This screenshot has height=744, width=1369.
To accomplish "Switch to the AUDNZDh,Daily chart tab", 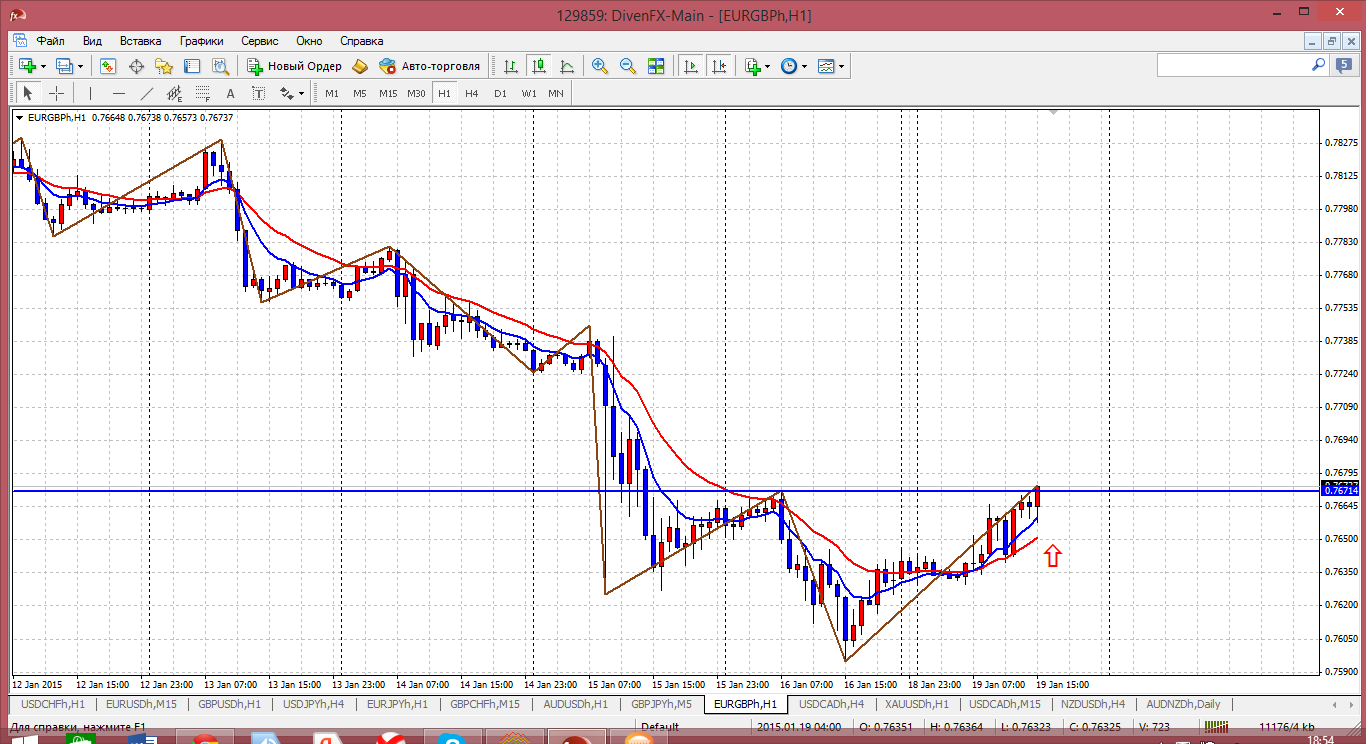I will coord(1183,704).
